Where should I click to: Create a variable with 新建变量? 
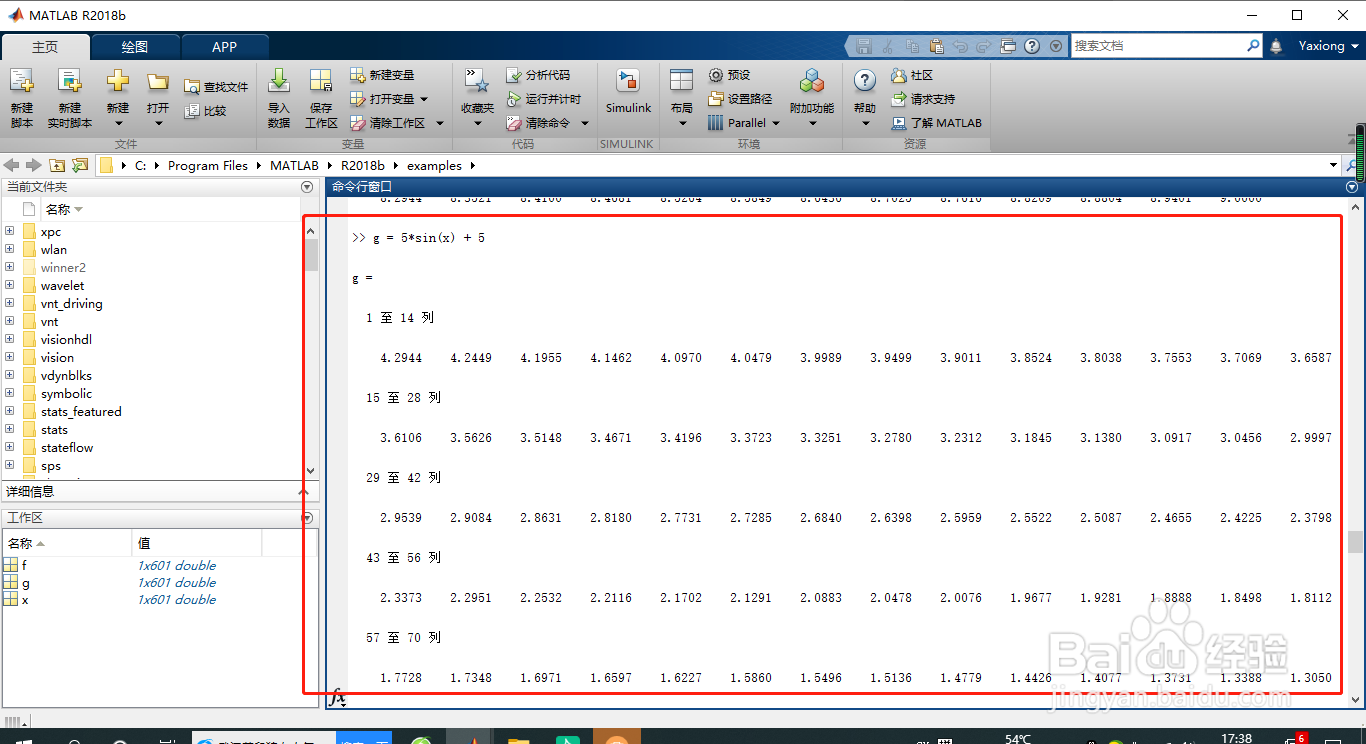click(382, 75)
